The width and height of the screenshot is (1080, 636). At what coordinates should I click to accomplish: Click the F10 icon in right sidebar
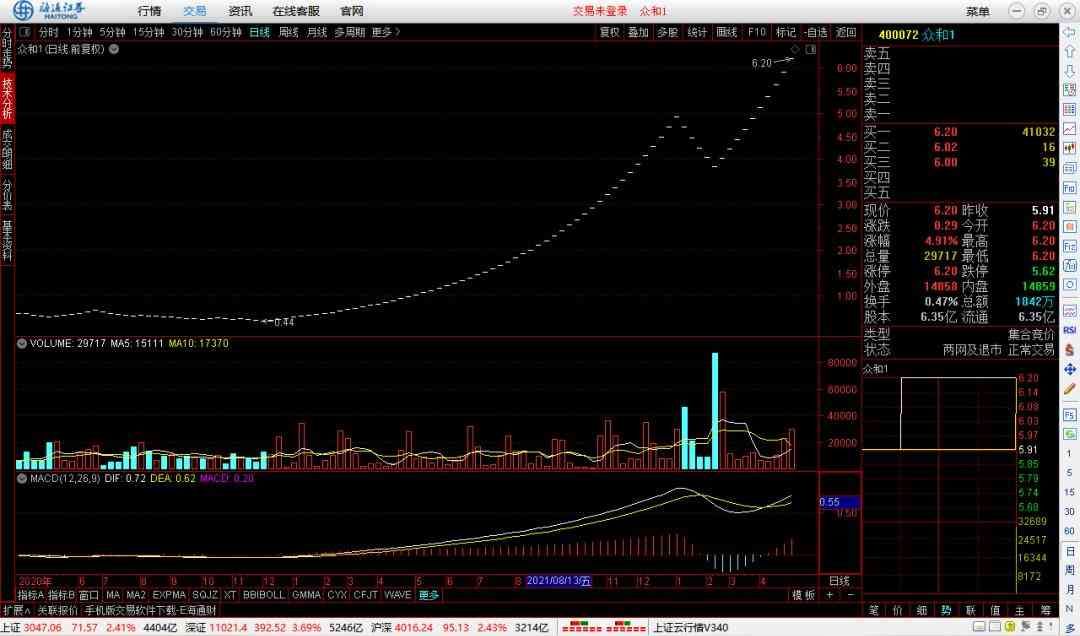1069,187
